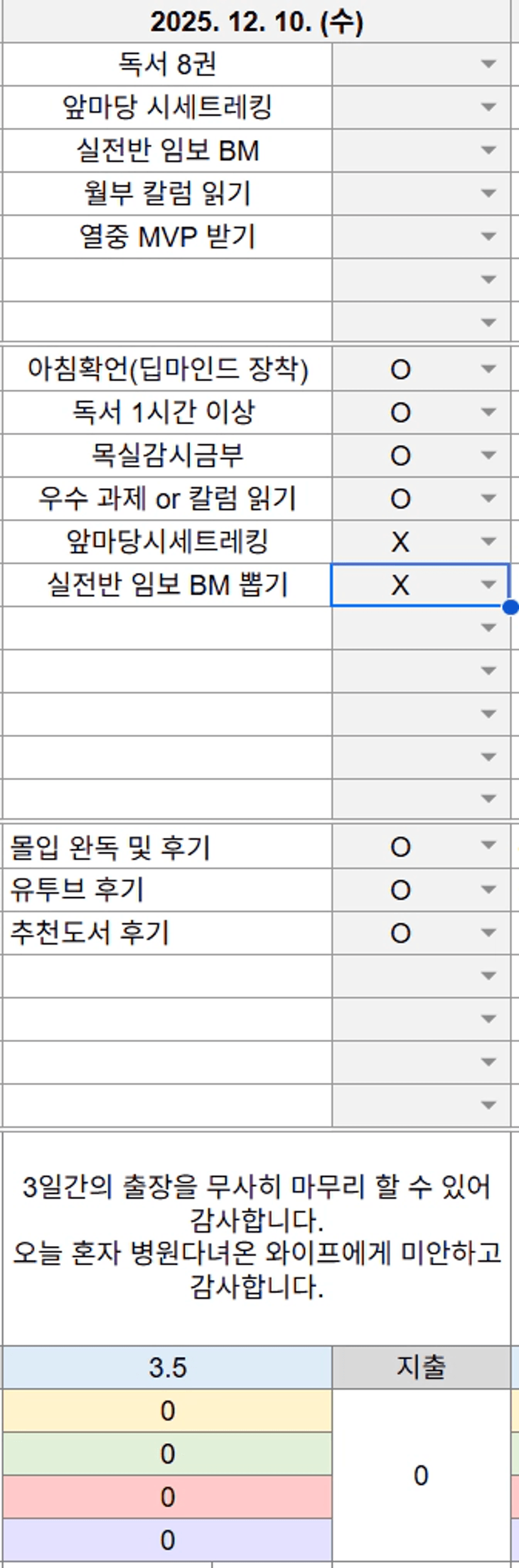Viewport: 519px width, 1568px height.
Task: Expand dropdown next to 실전반 임보 BM
Action: click(488, 150)
